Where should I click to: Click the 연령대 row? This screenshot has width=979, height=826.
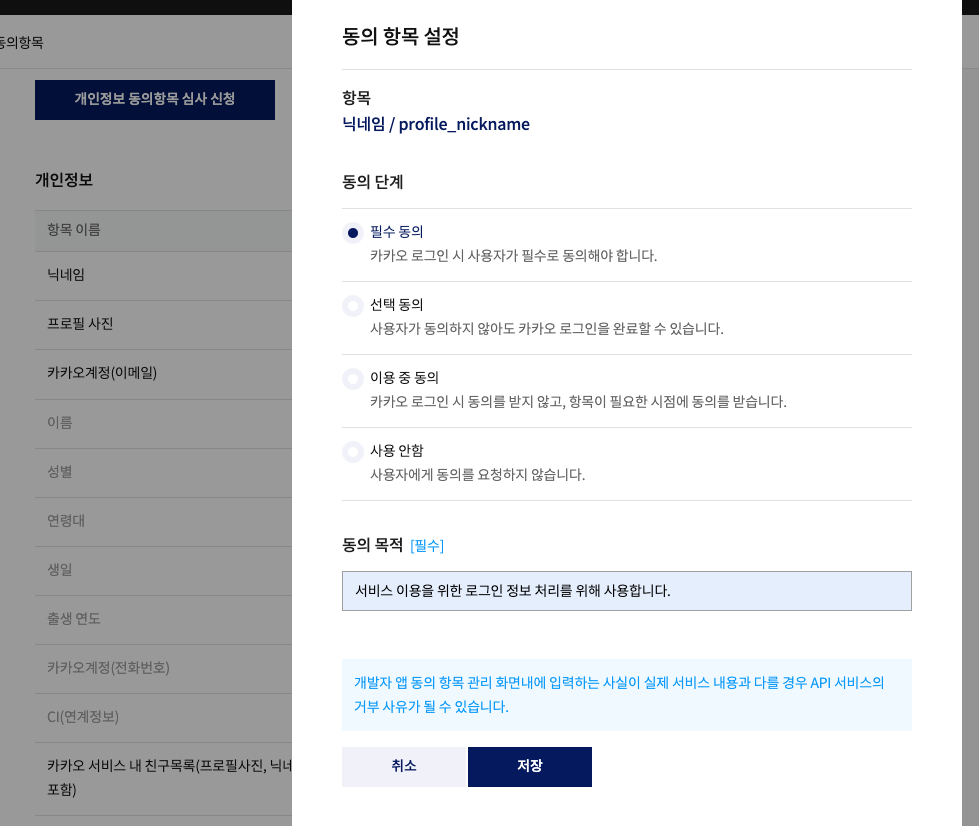(163, 521)
